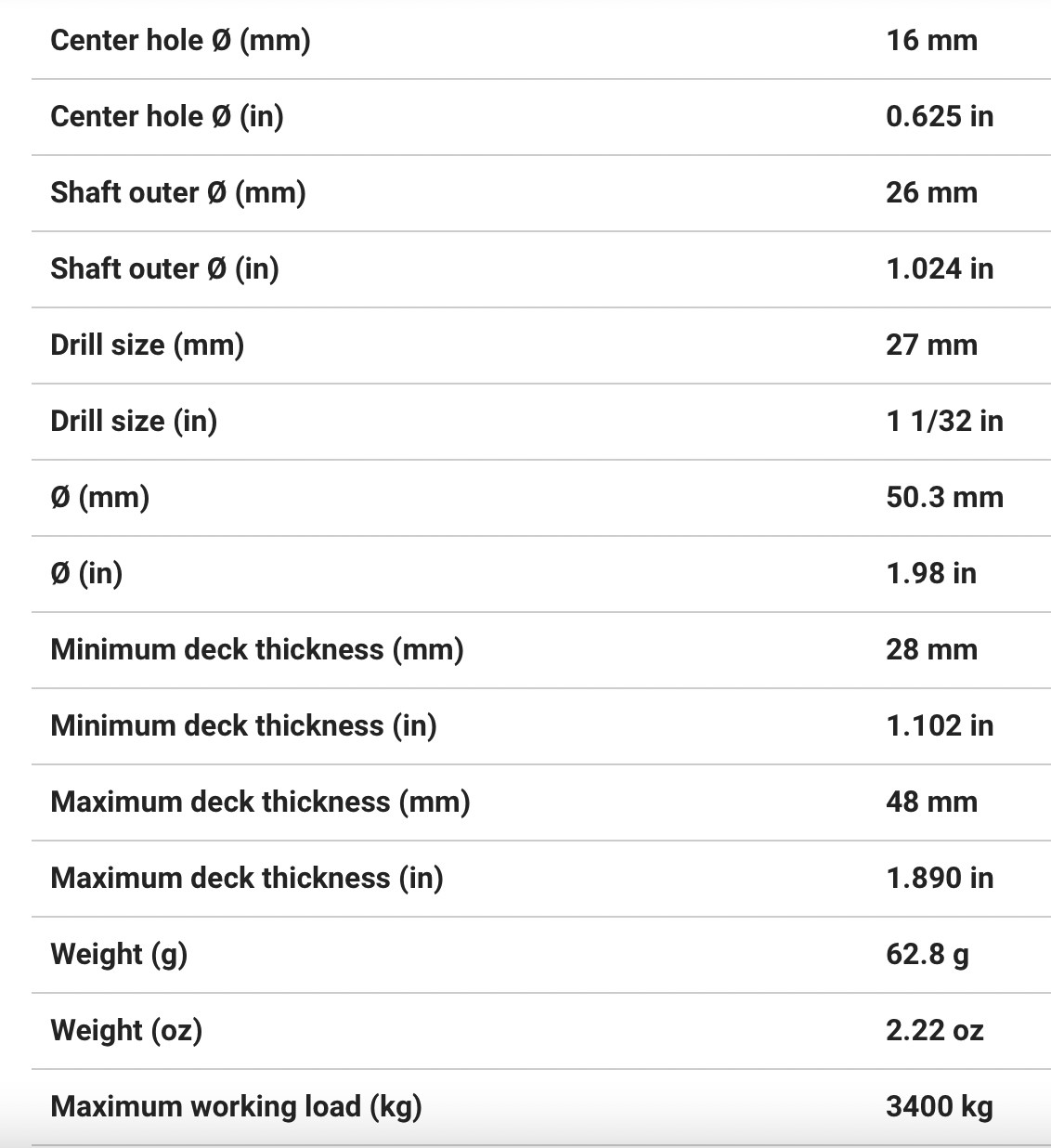
Task: Click the 3400 kg working load value
Action: pos(939,1107)
